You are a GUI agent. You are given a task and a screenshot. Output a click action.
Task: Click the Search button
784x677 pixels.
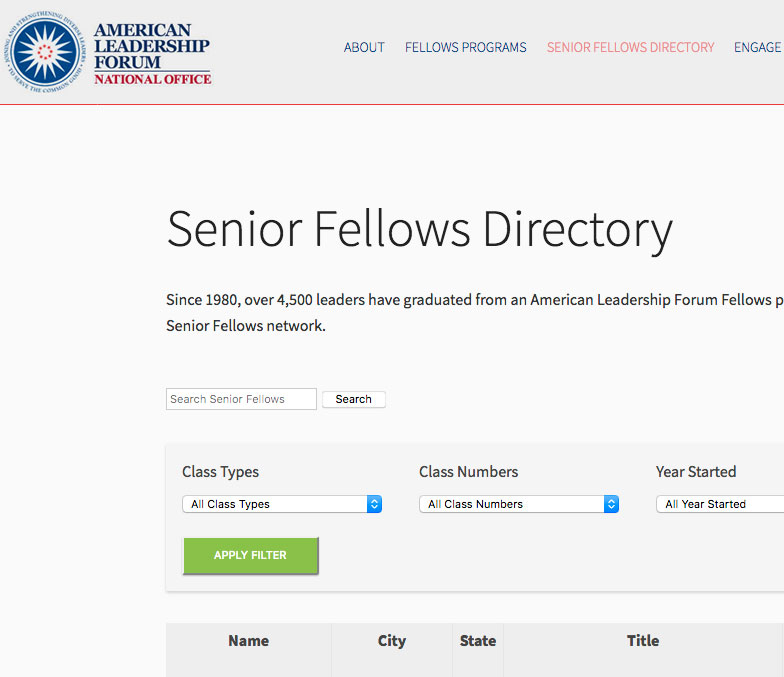pos(354,400)
